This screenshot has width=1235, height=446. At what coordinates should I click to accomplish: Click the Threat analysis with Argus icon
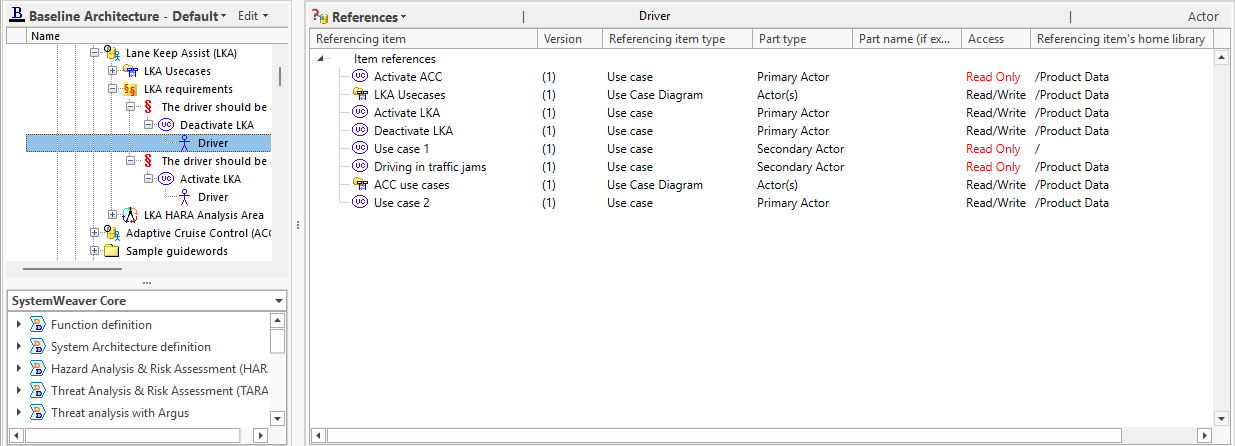[38, 413]
